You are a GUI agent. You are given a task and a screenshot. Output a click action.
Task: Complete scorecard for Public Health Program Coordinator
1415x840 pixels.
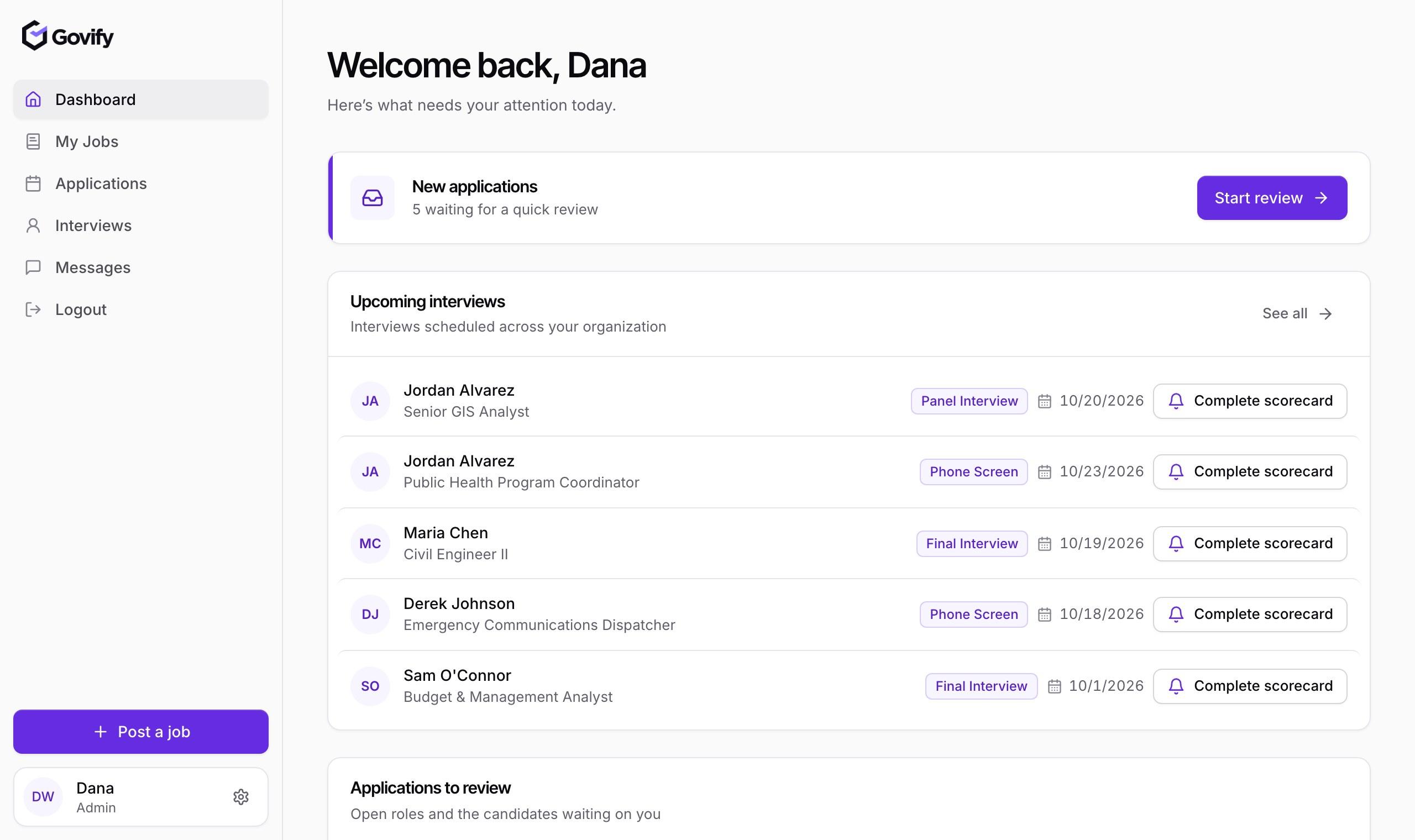[1250, 471]
